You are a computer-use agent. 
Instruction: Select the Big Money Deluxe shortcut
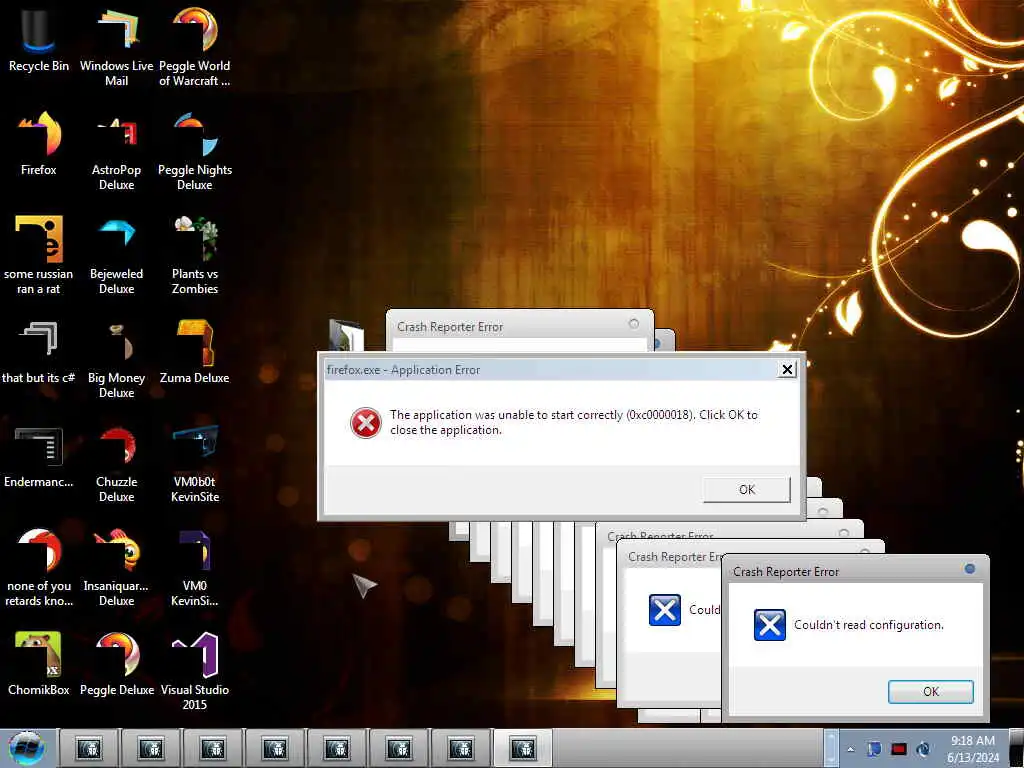116,358
